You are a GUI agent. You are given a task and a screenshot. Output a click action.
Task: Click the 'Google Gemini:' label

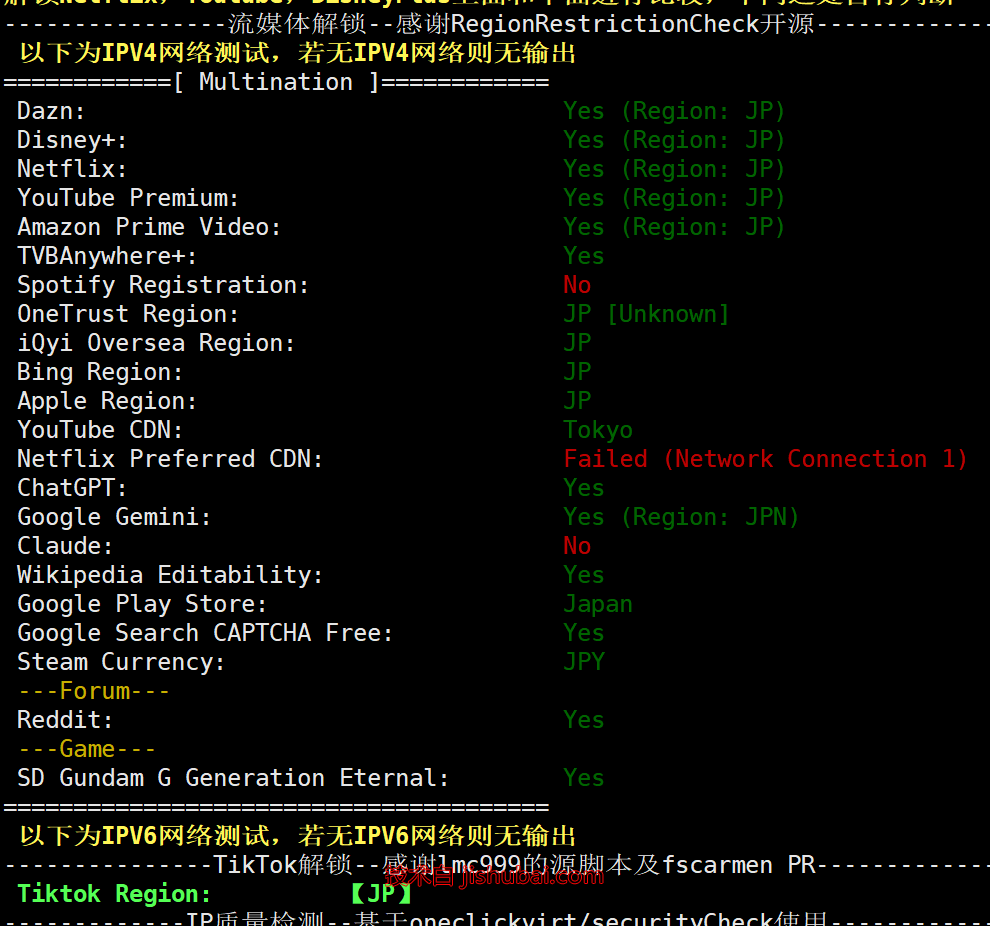114,517
